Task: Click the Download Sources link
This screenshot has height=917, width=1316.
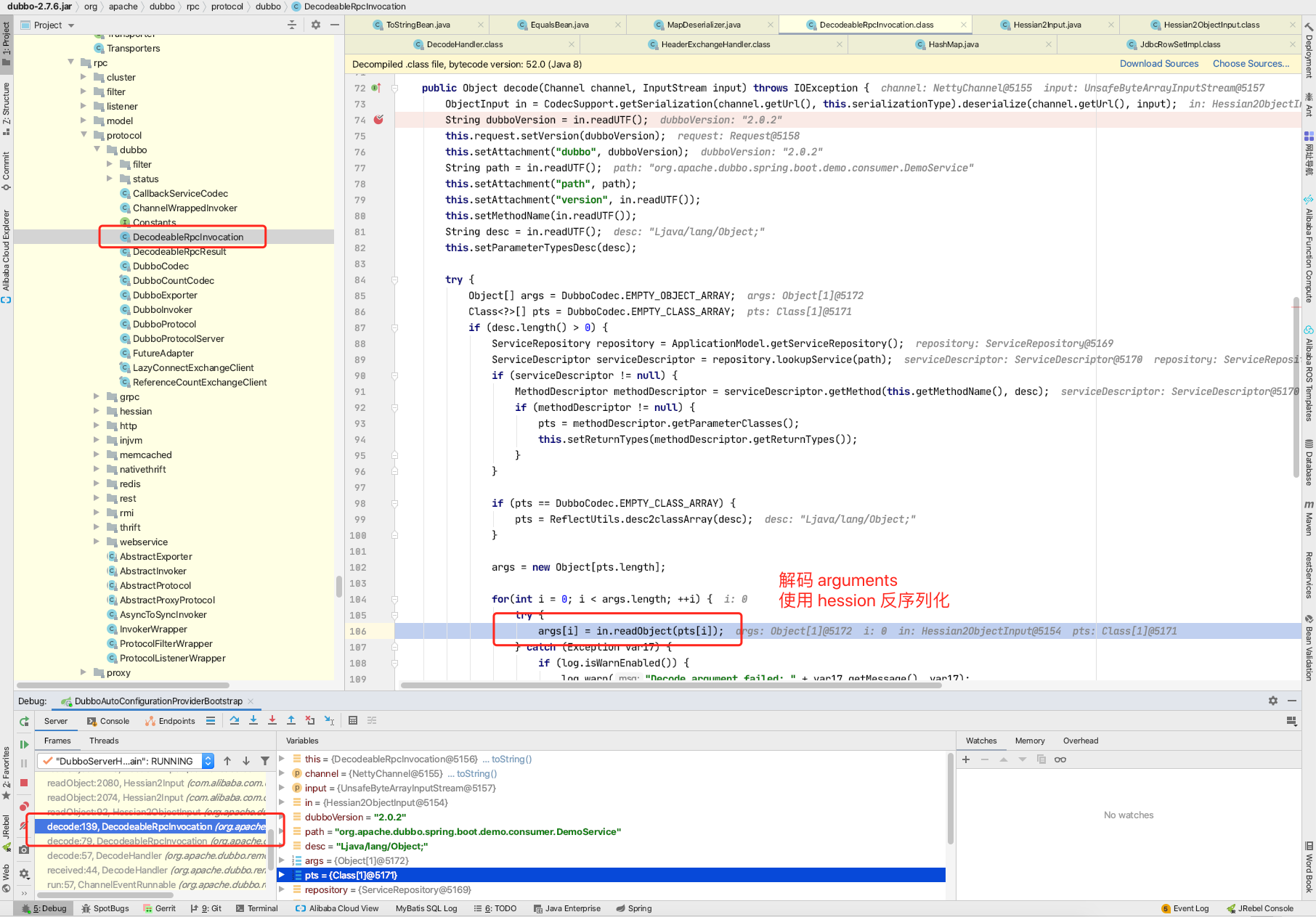Action: (x=1158, y=64)
